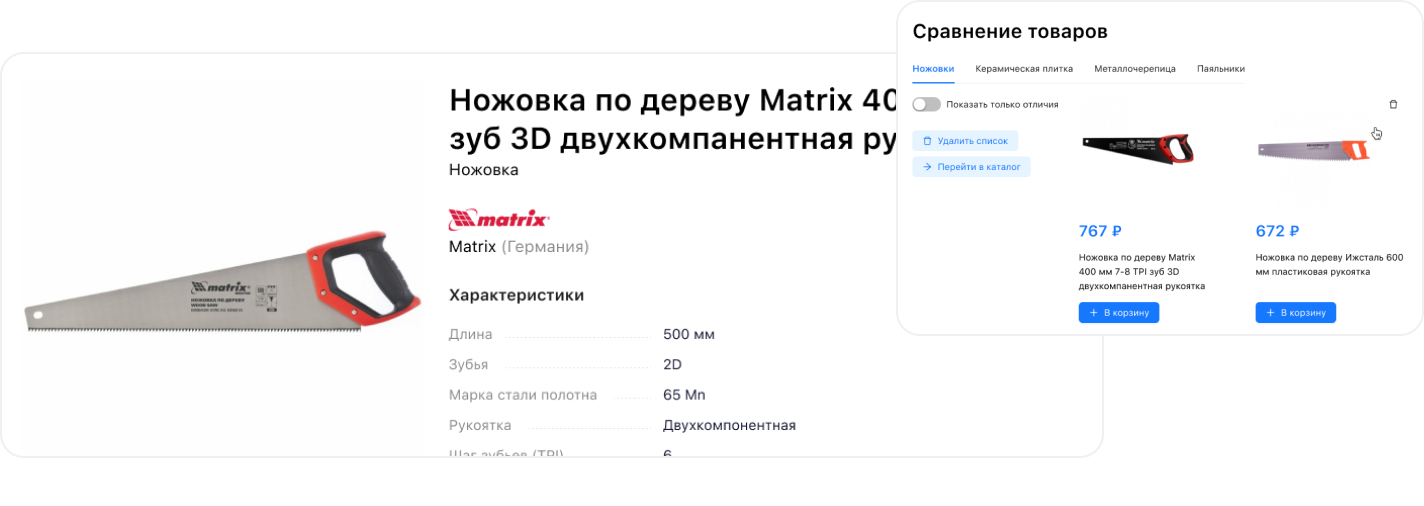Image resolution: width=1424 pixels, height=506 pixels.
Task: Click the Ижсталь 600 мм product title link
Action: [1329, 264]
